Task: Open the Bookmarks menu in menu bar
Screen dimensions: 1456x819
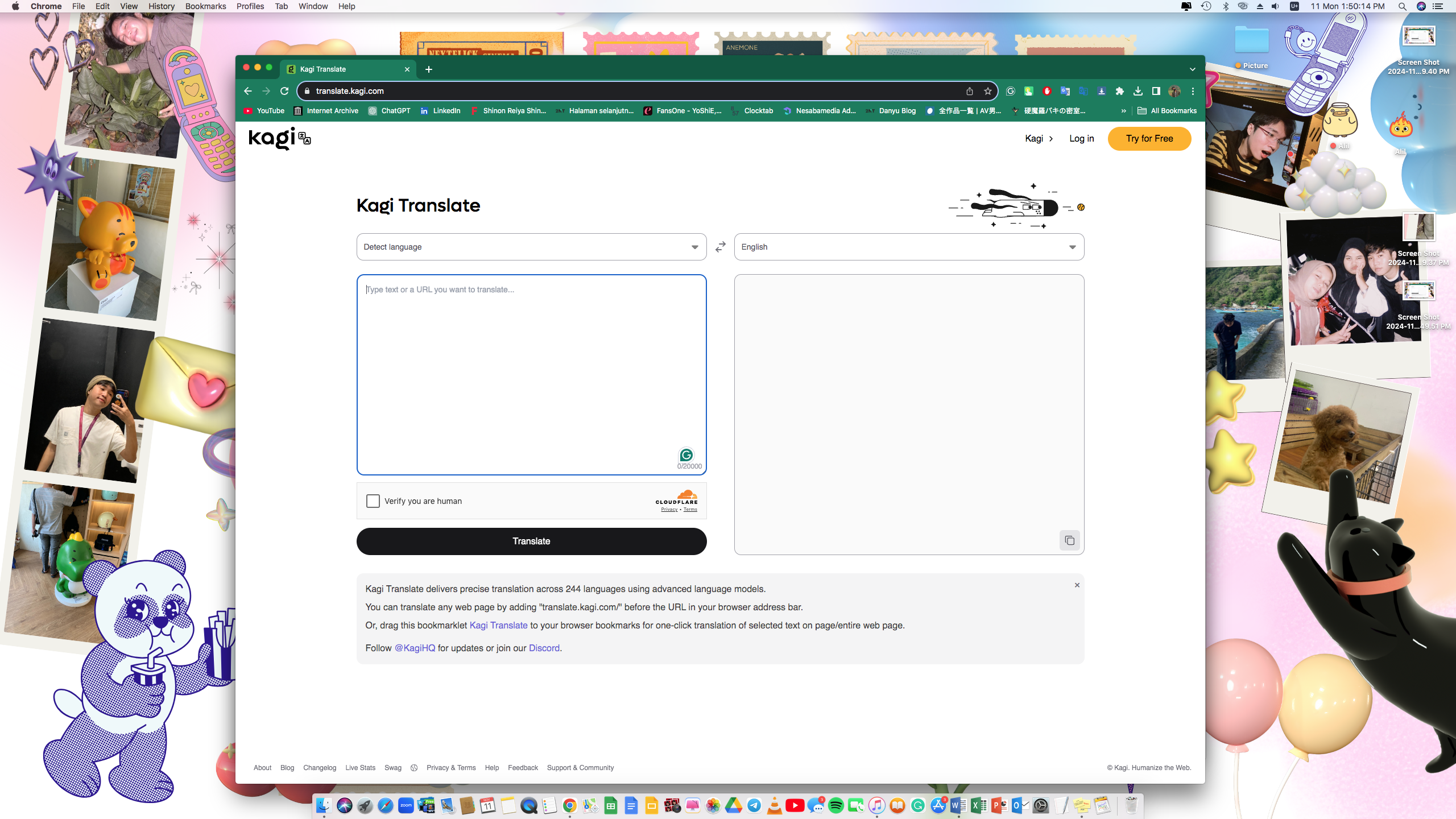Action: [x=206, y=6]
